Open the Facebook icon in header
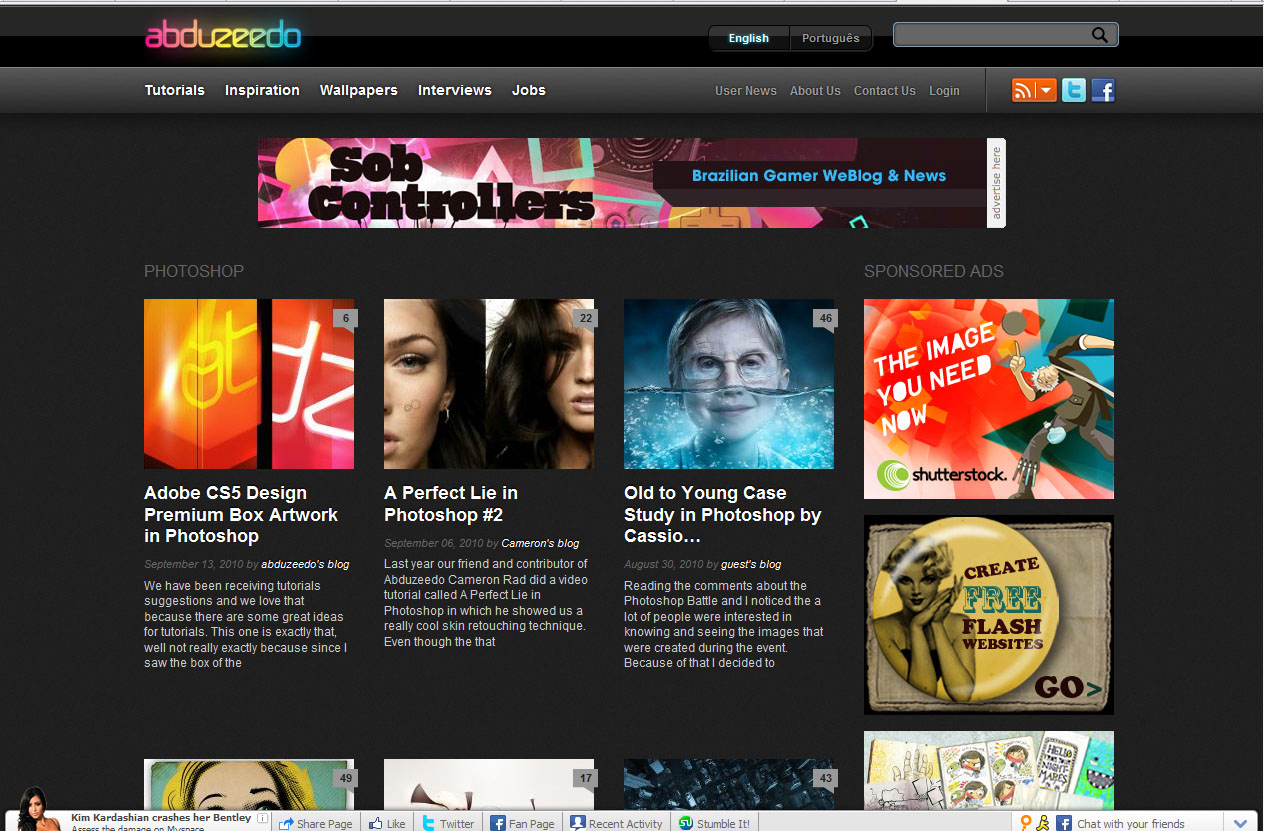This screenshot has width=1264, height=831. tap(1103, 91)
